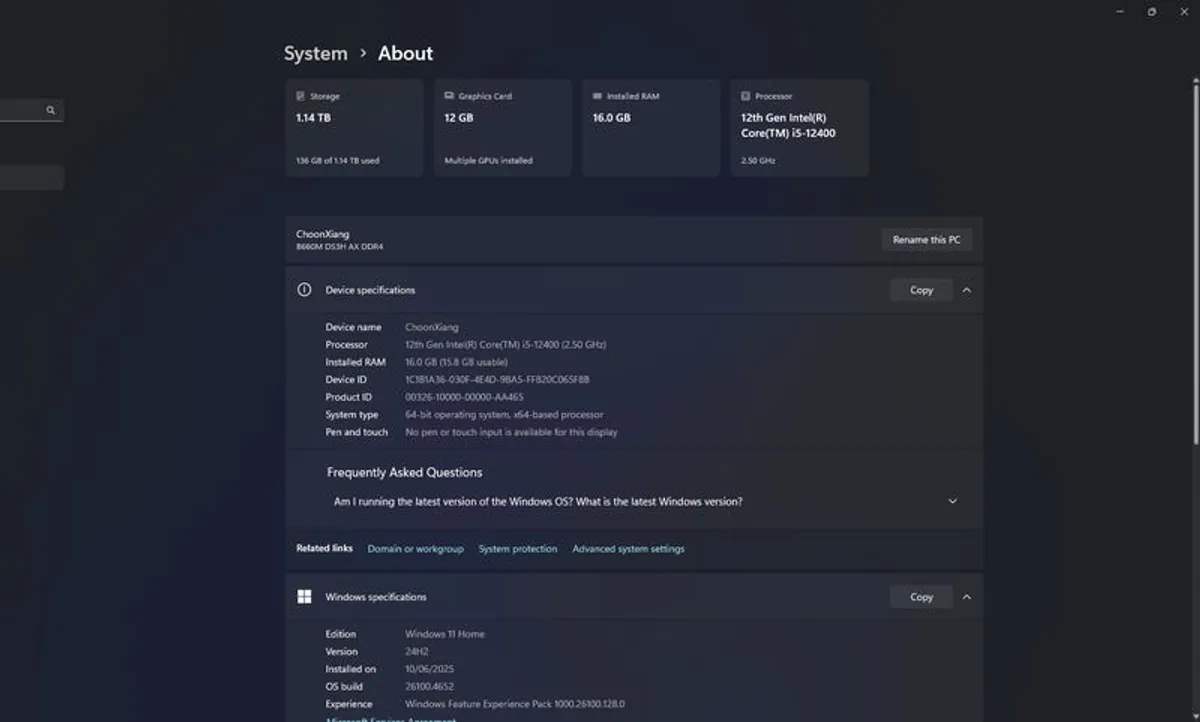The height and width of the screenshot is (722, 1200).
Task: Open the Domain or workgroup link
Action: point(415,549)
